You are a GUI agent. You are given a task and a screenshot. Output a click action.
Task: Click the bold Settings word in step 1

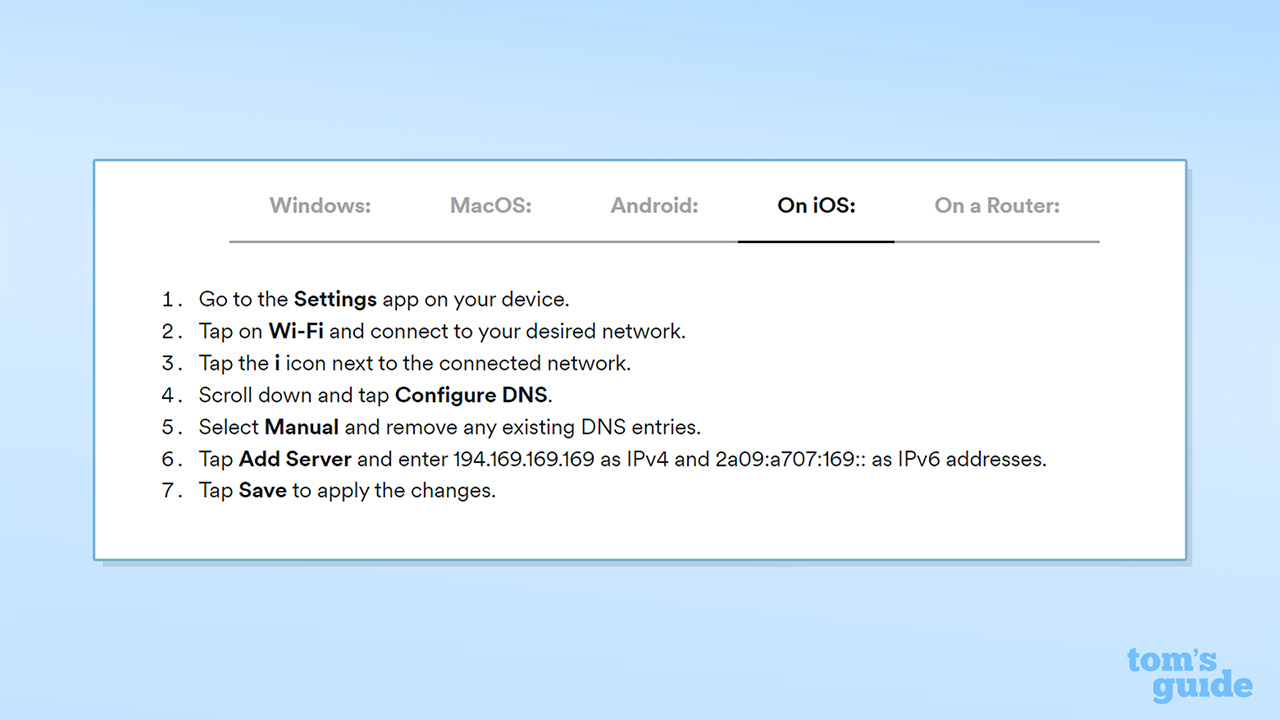point(335,299)
